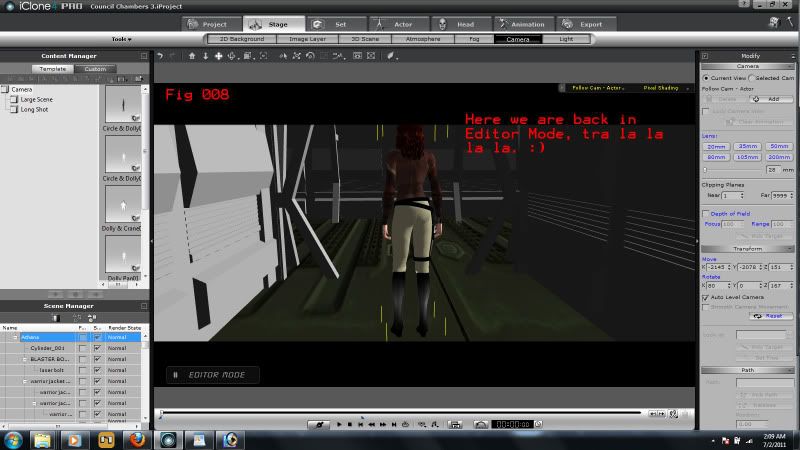Switch to the Actor main tab
This screenshot has height=450, width=800.
click(x=399, y=24)
